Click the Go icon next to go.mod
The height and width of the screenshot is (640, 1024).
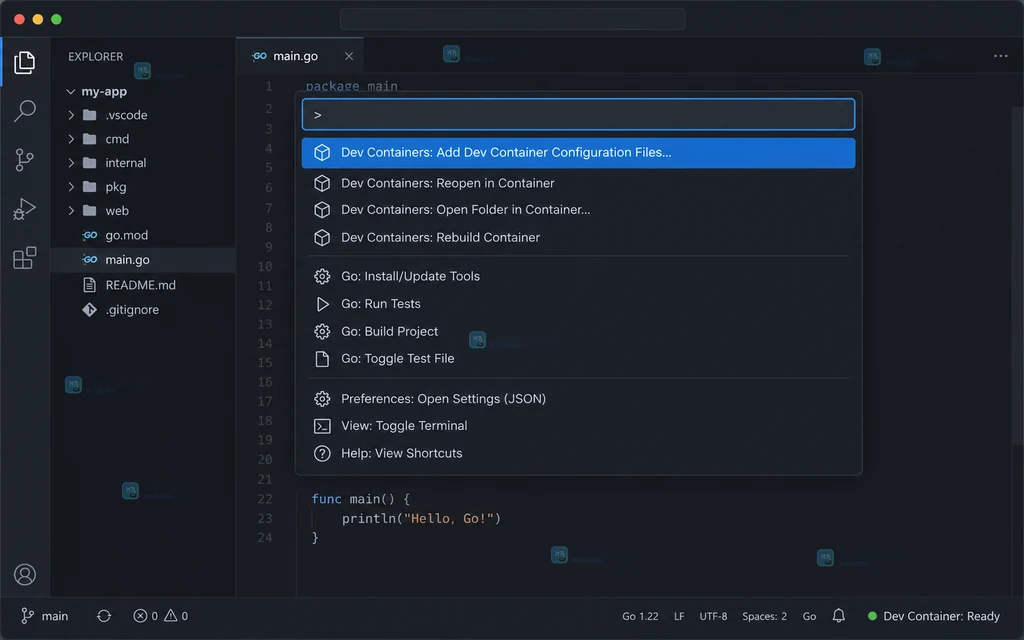click(x=89, y=235)
